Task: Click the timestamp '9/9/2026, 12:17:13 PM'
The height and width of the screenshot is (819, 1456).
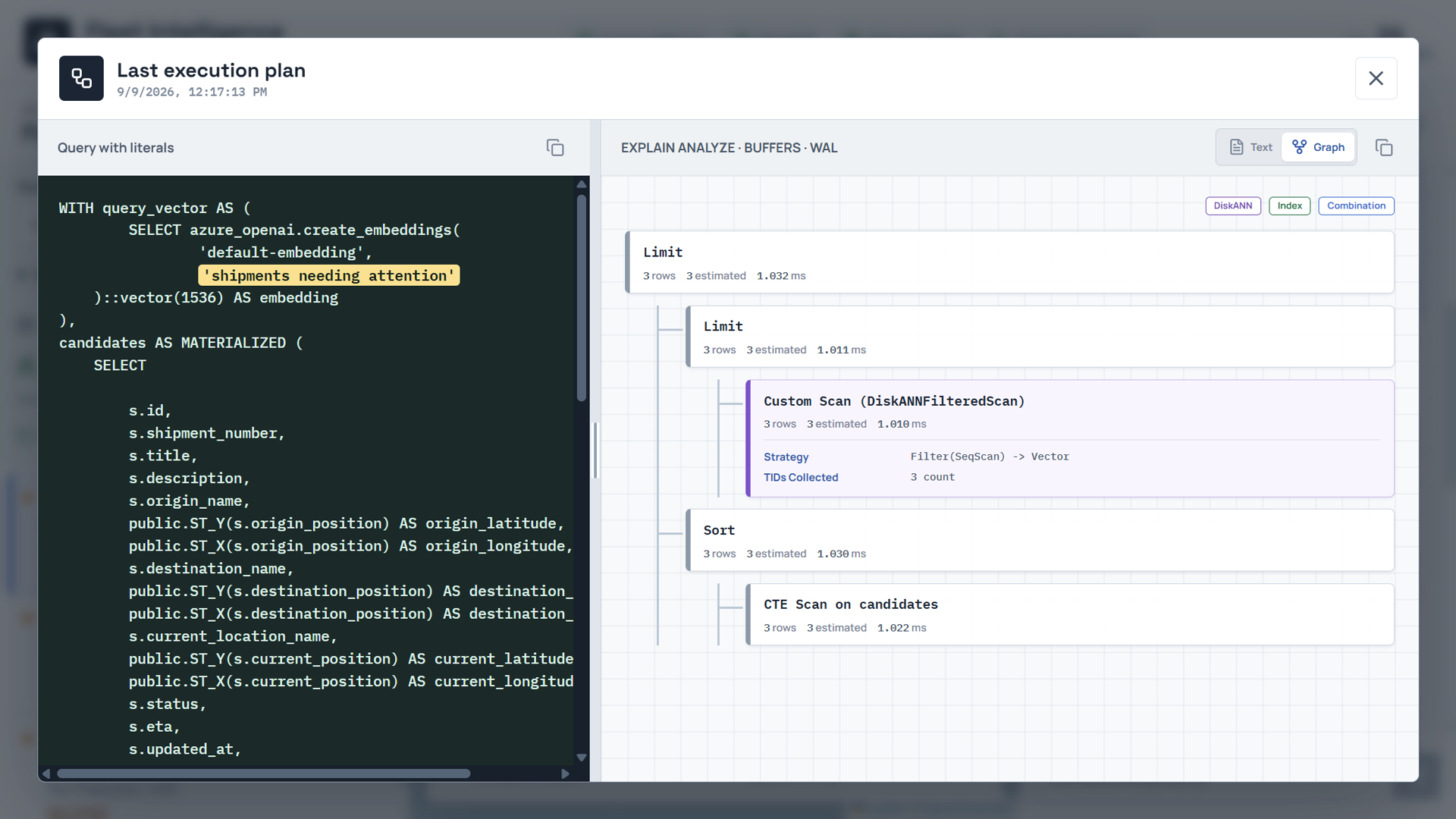Action: tap(192, 92)
